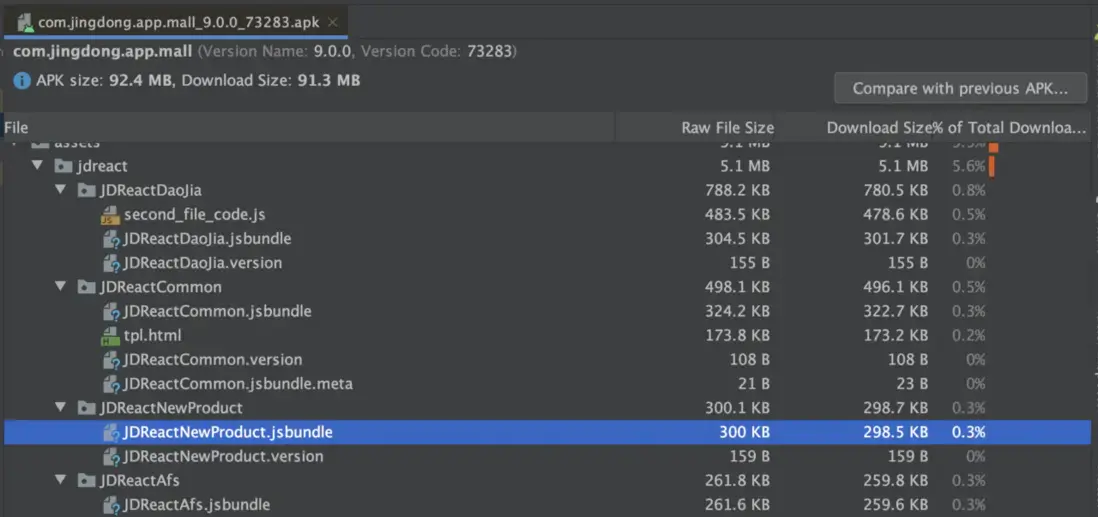The width and height of the screenshot is (1098, 517).
Task: Click the APK file icon in the tab
Action: click(25, 22)
